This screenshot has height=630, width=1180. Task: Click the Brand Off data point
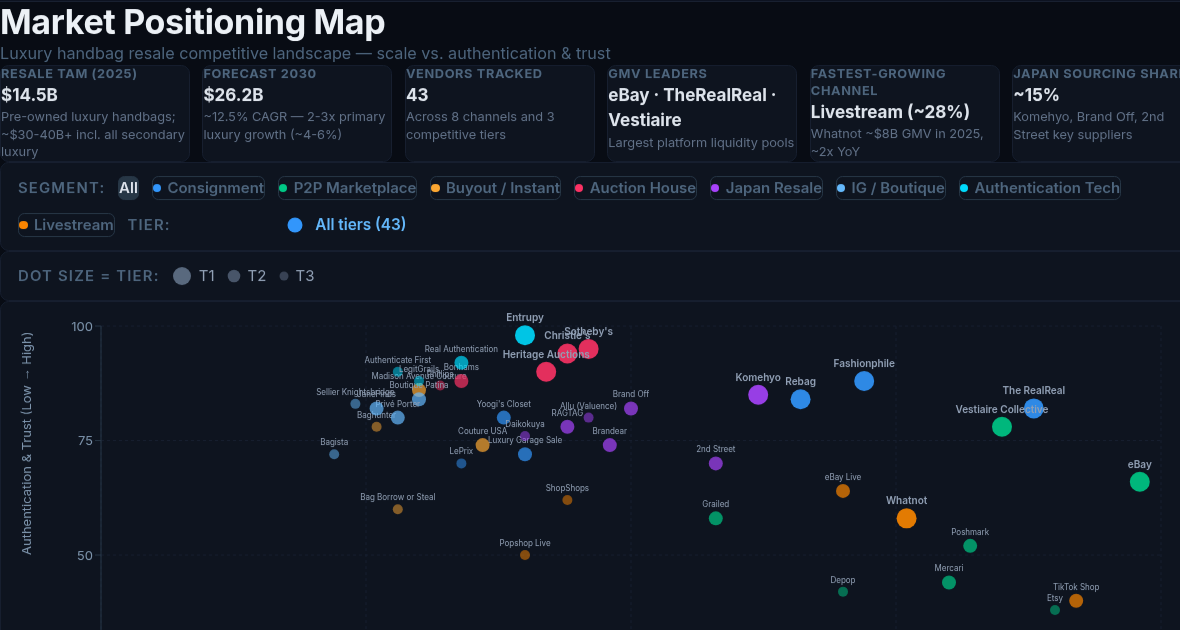point(631,409)
